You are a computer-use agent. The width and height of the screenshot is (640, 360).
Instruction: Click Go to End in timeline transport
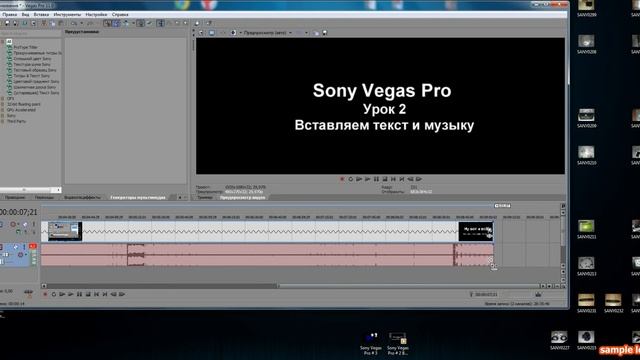tap(105, 294)
